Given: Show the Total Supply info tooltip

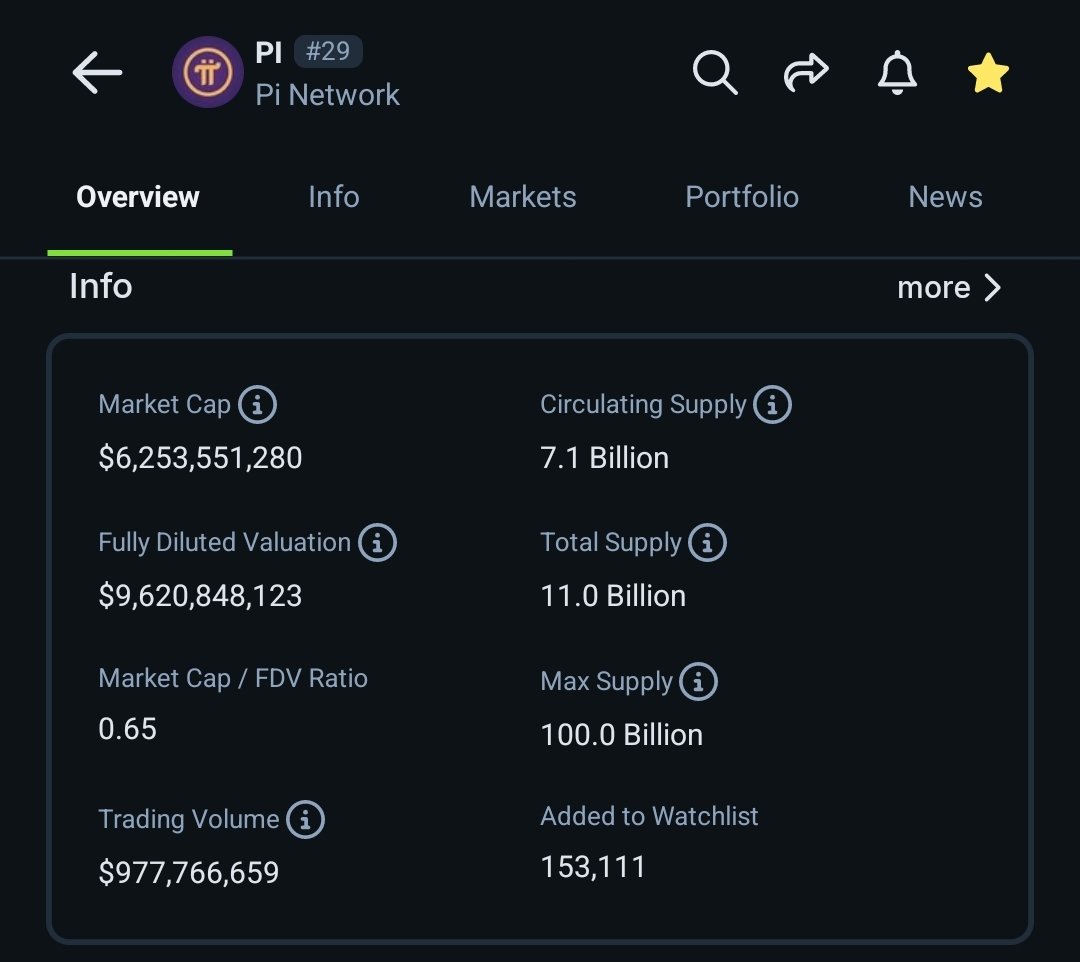Looking at the screenshot, I should coord(708,542).
